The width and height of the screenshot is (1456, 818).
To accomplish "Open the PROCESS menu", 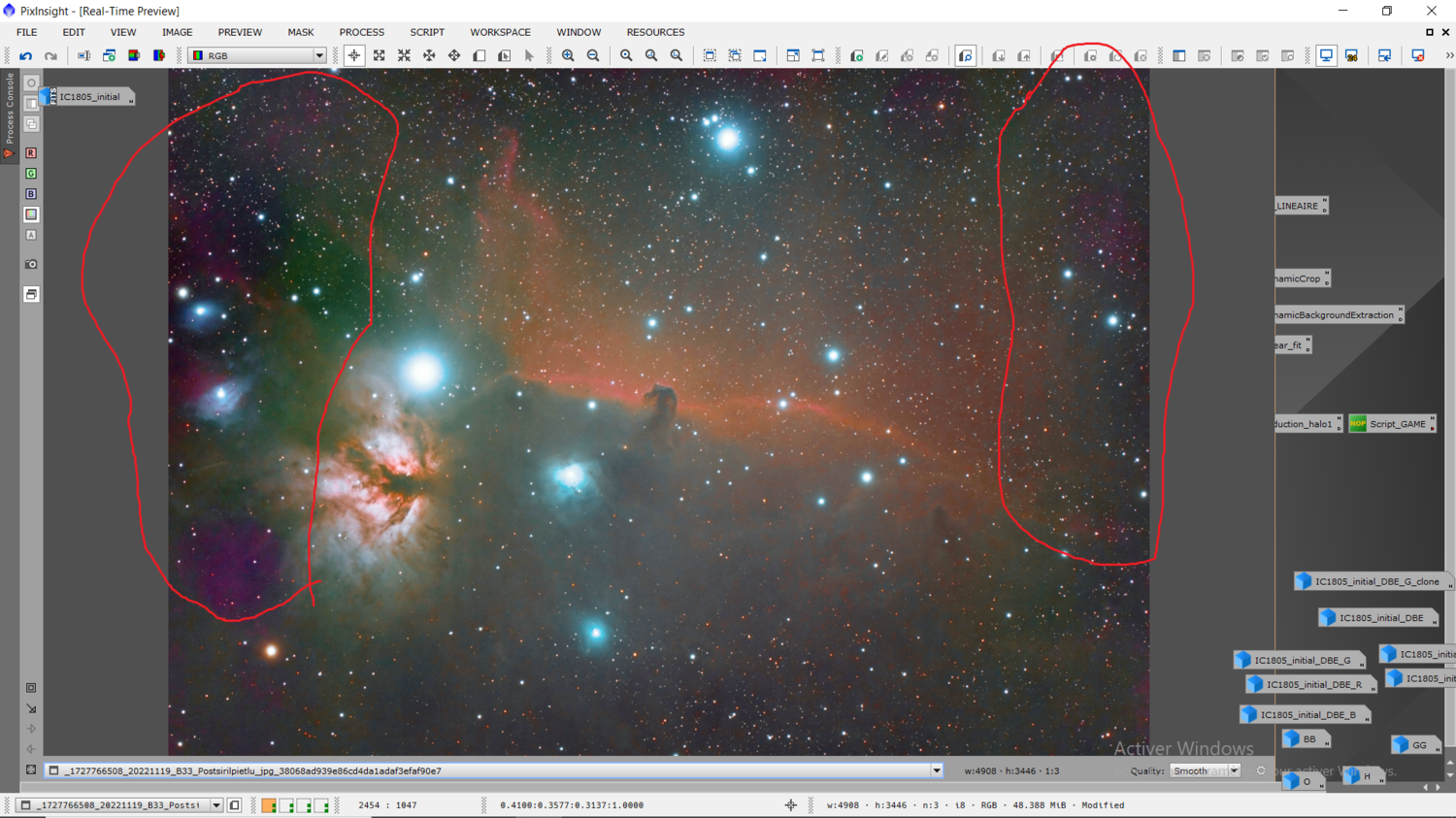I will (361, 32).
